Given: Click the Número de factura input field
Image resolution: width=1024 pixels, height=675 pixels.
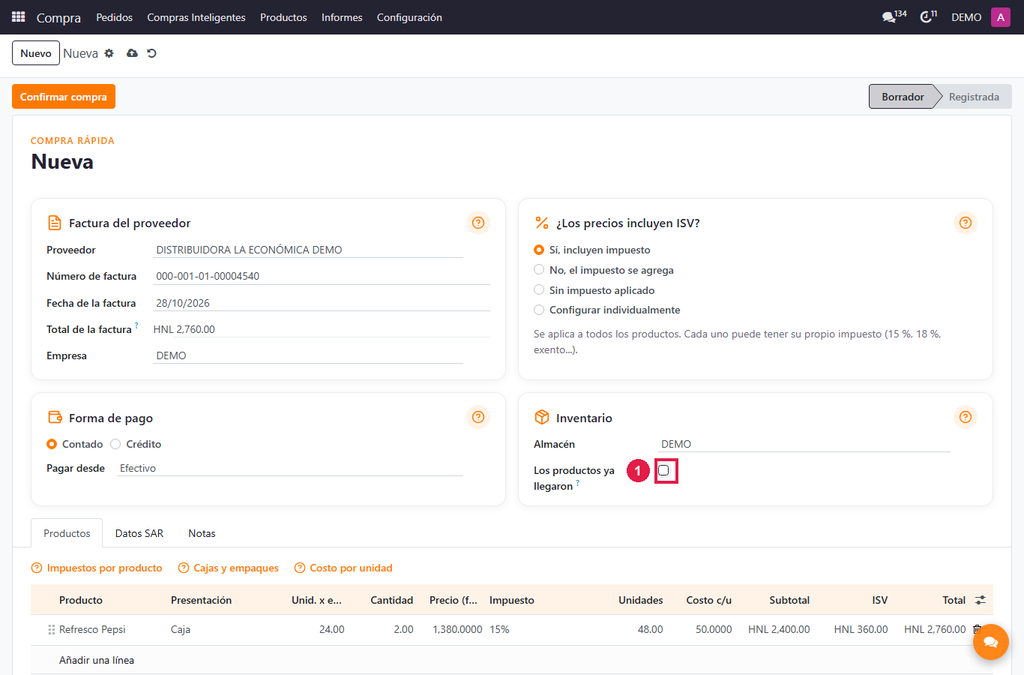Looking at the screenshot, I should tap(321, 276).
